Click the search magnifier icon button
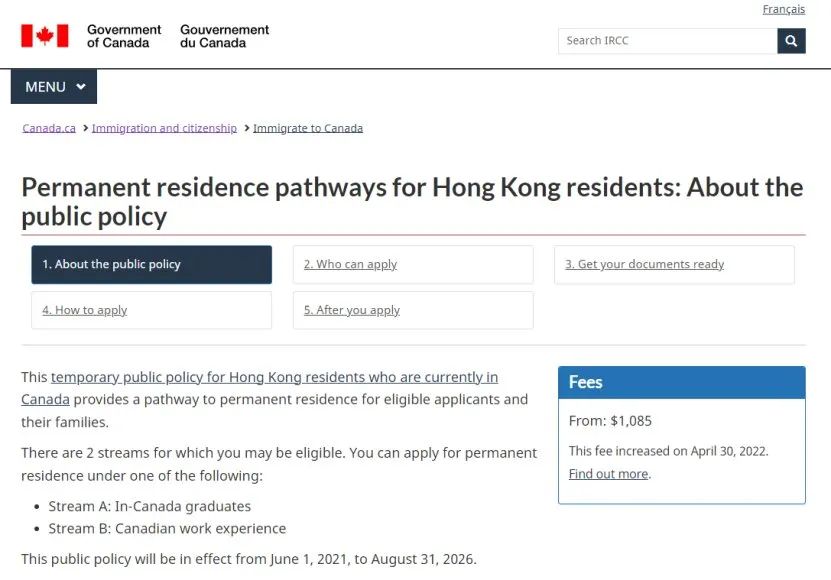 pos(791,41)
